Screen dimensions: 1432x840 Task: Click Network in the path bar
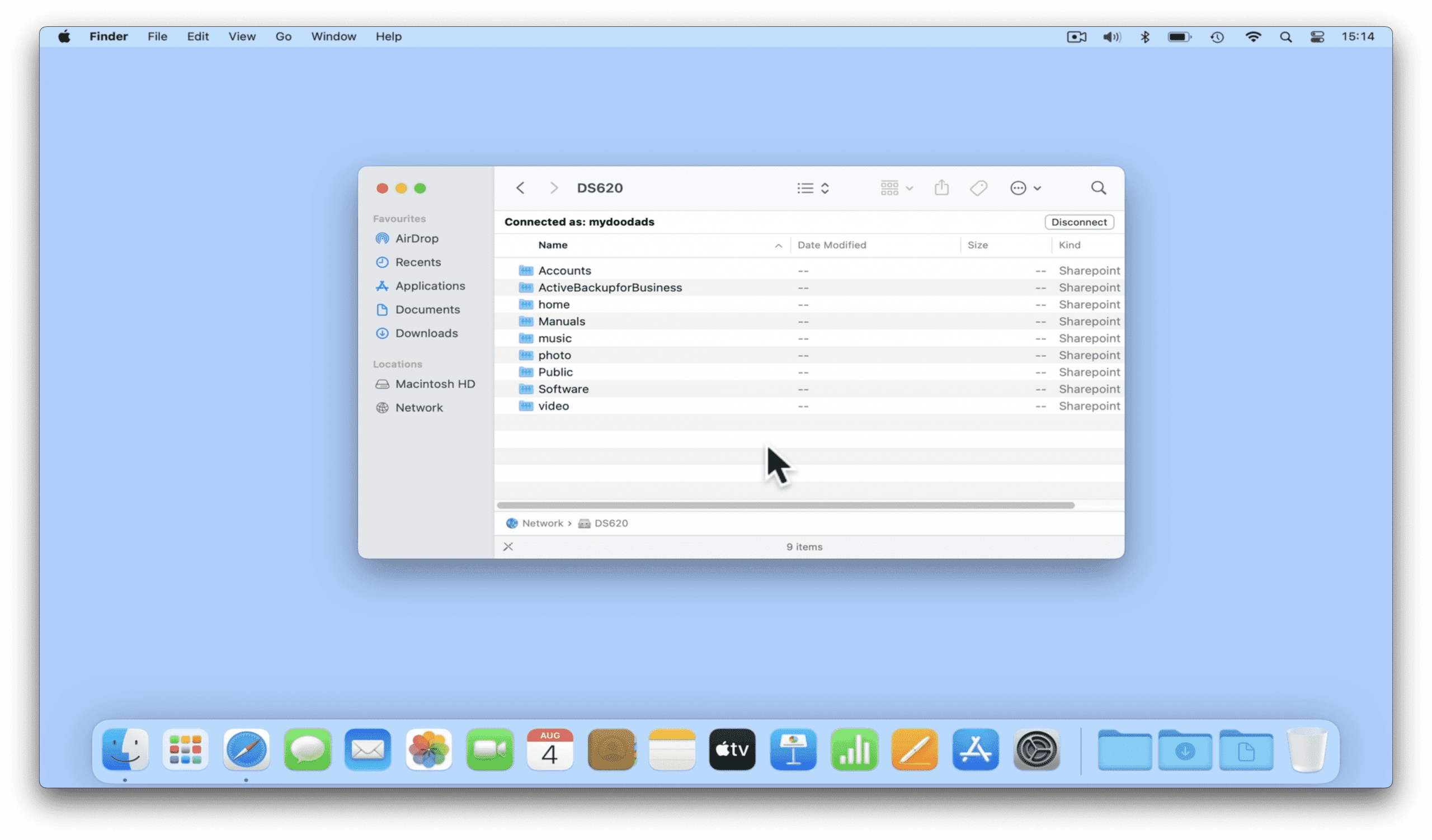543,523
